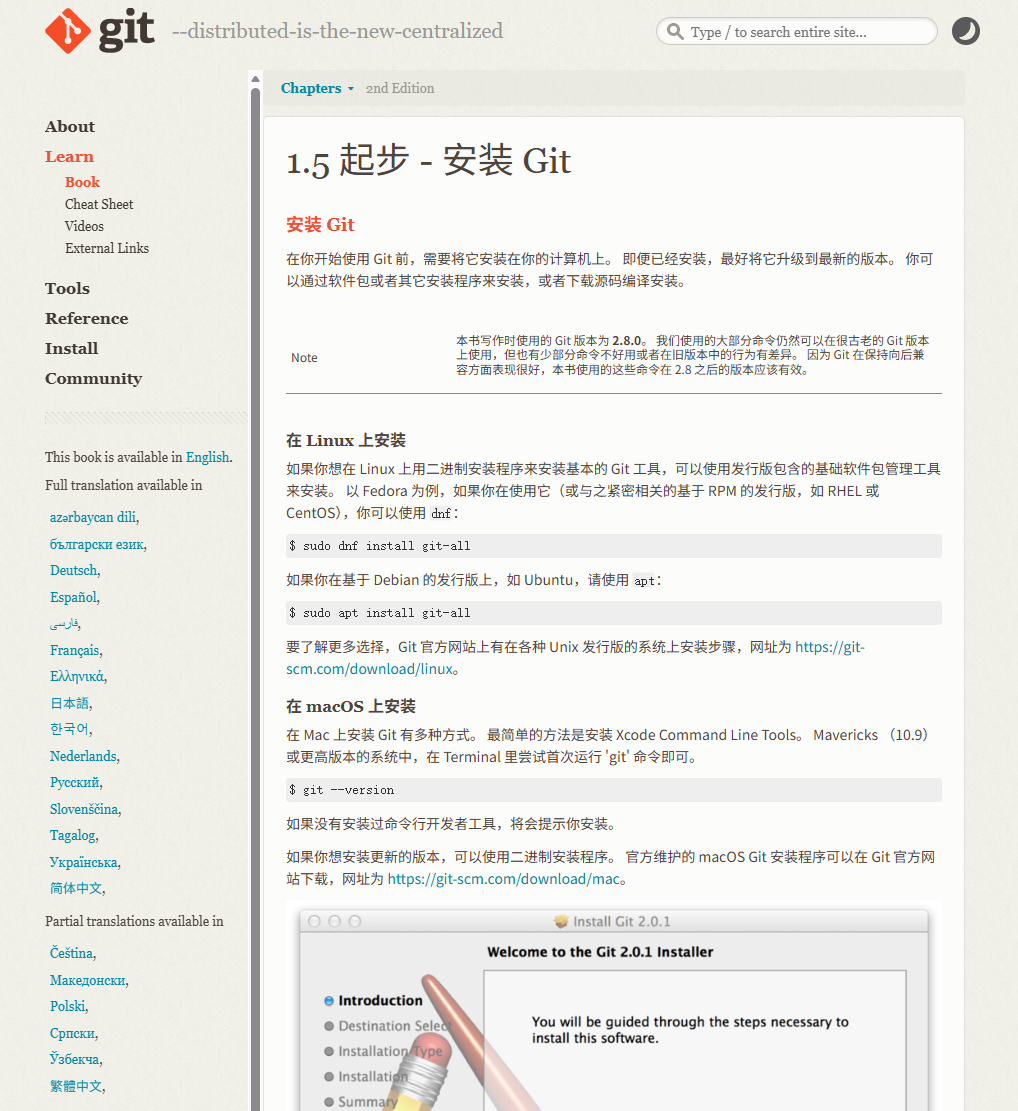1018x1111 pixels.
Task: Open the Македонски partial translation
Action: pyautogui.click(x=88, y=980)
